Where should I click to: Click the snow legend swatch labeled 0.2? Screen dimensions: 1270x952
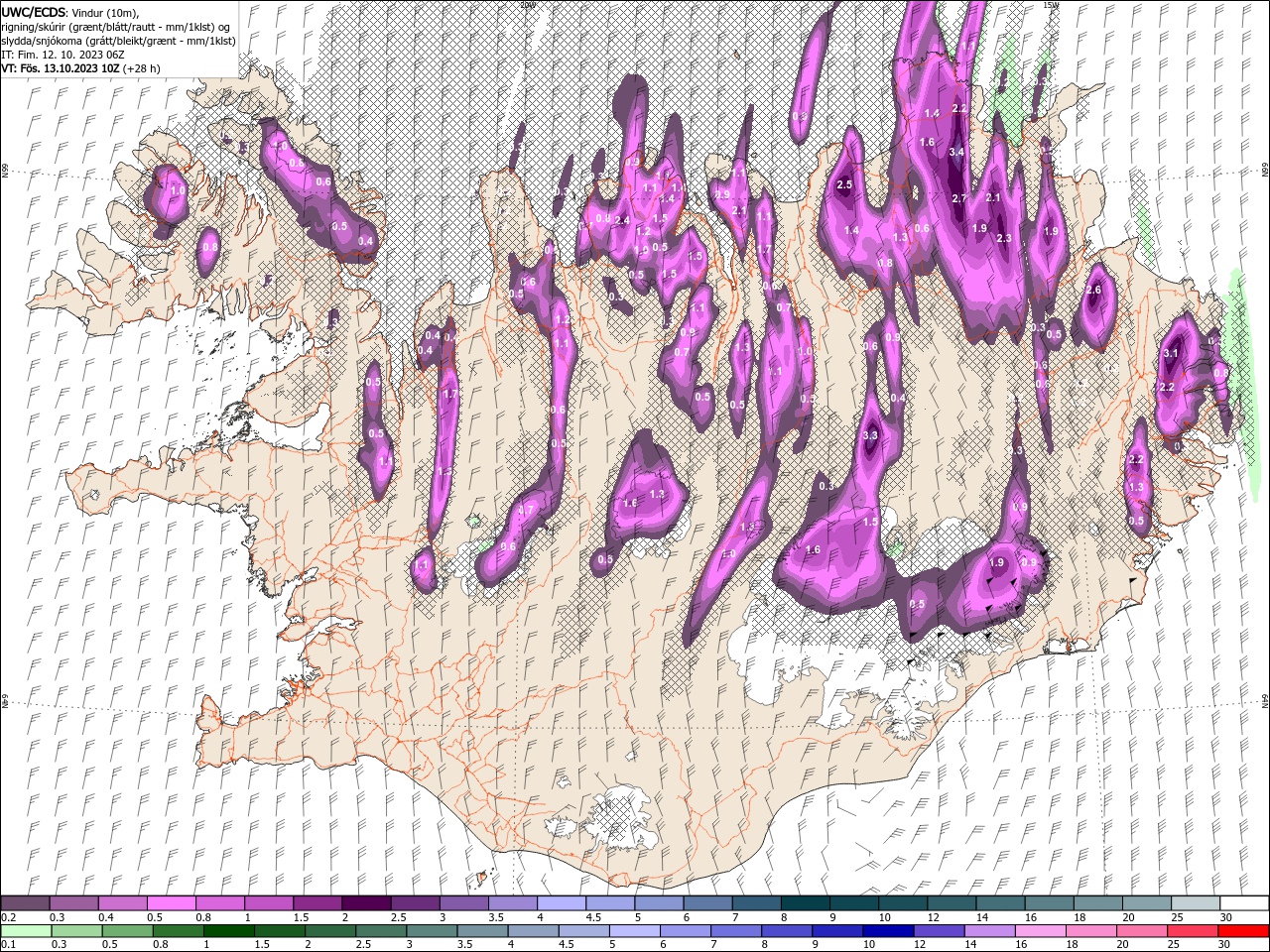pyautogui.click(x=26, y=903)
